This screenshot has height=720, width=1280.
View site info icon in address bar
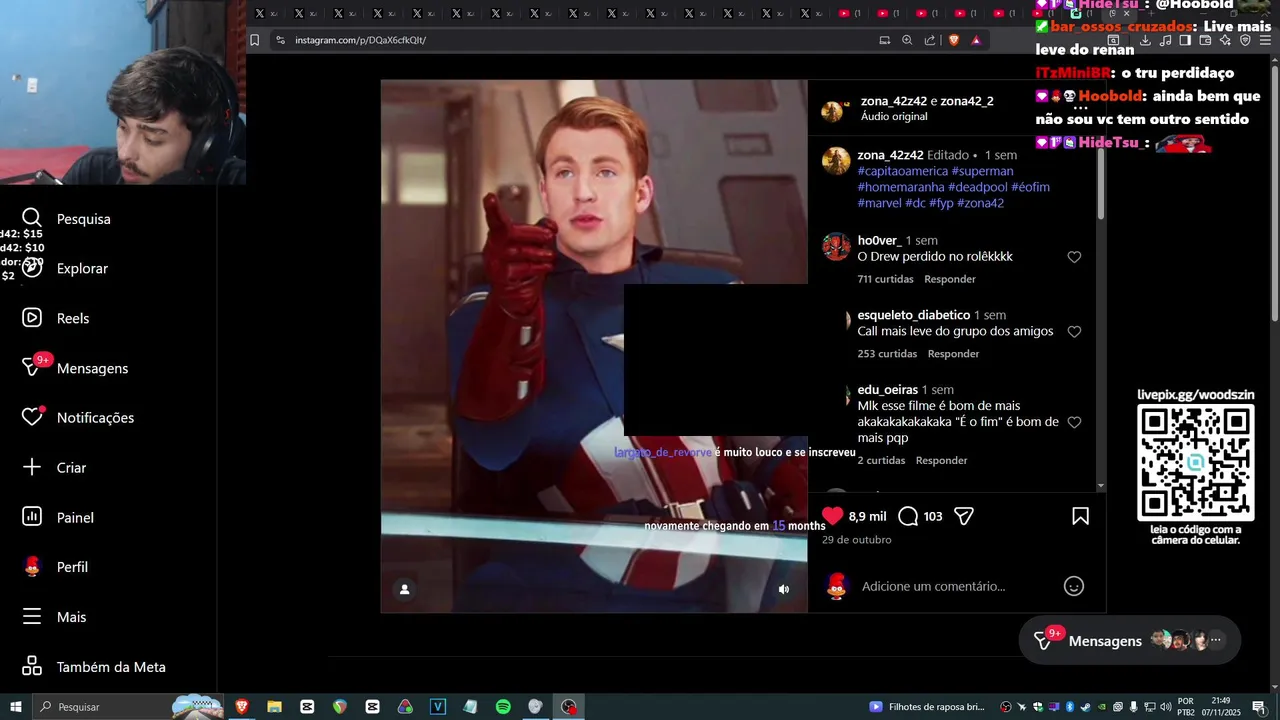(x=280, y=40)
